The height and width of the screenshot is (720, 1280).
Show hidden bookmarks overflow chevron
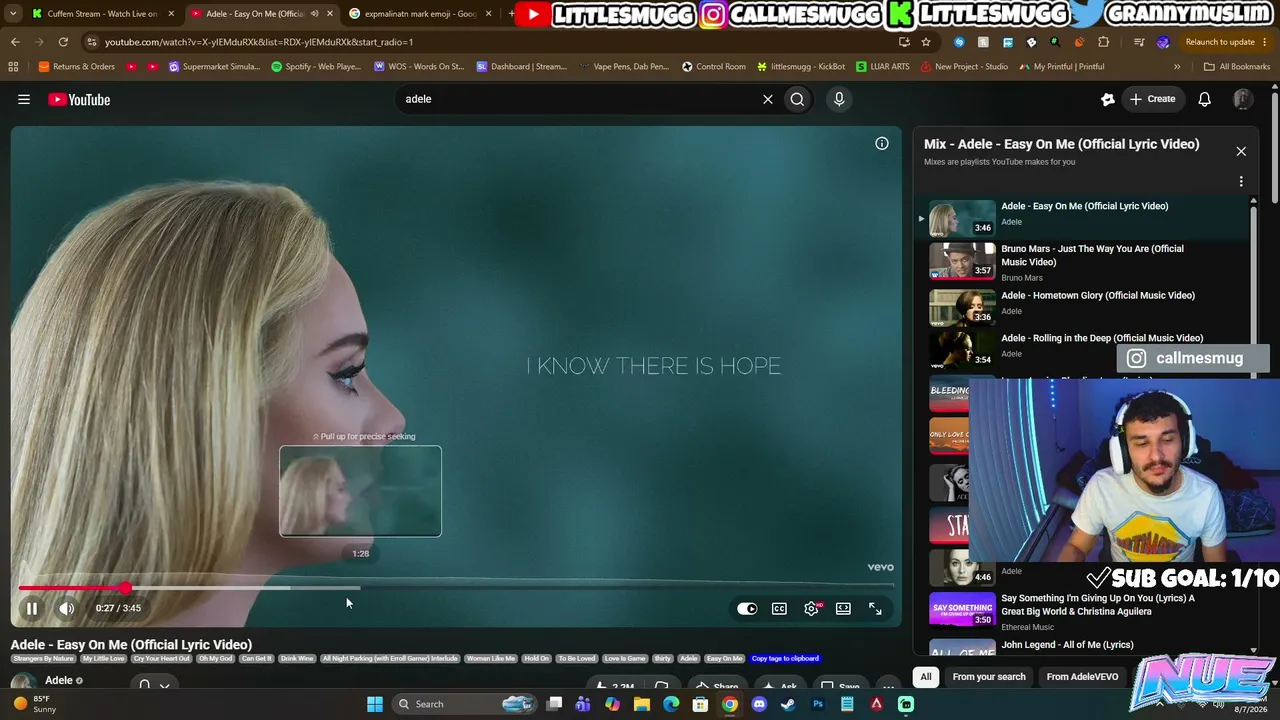(x=1177, y=67)
